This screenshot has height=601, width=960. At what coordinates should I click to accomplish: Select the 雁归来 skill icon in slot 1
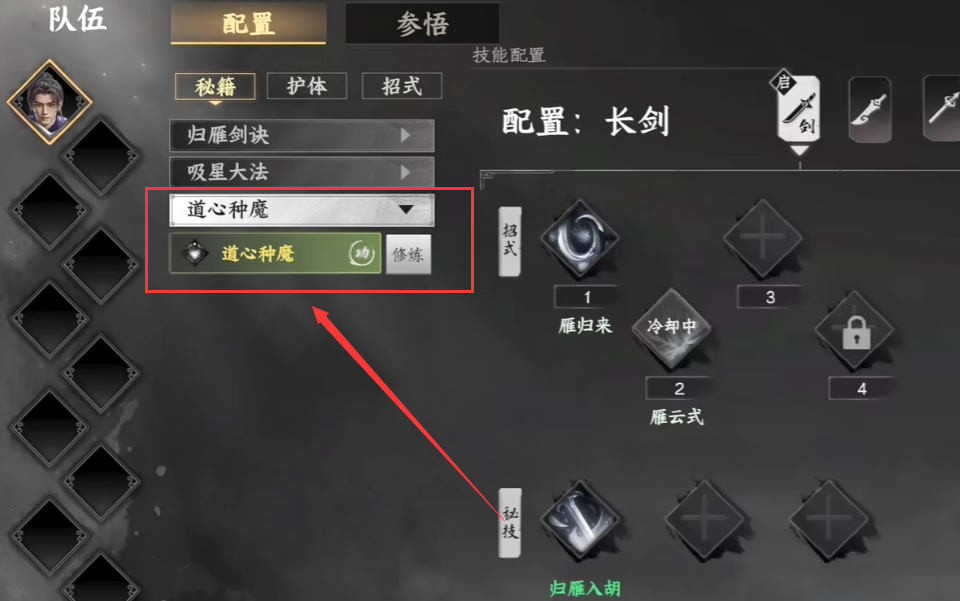580,238
